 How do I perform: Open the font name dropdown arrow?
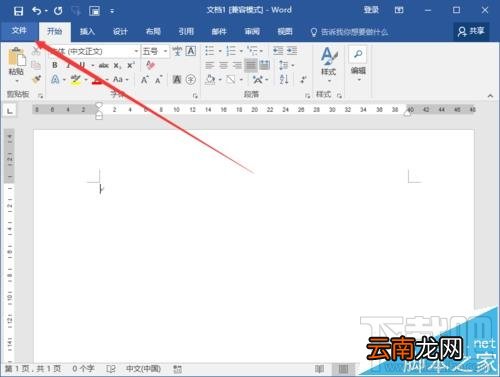point(136,51)
